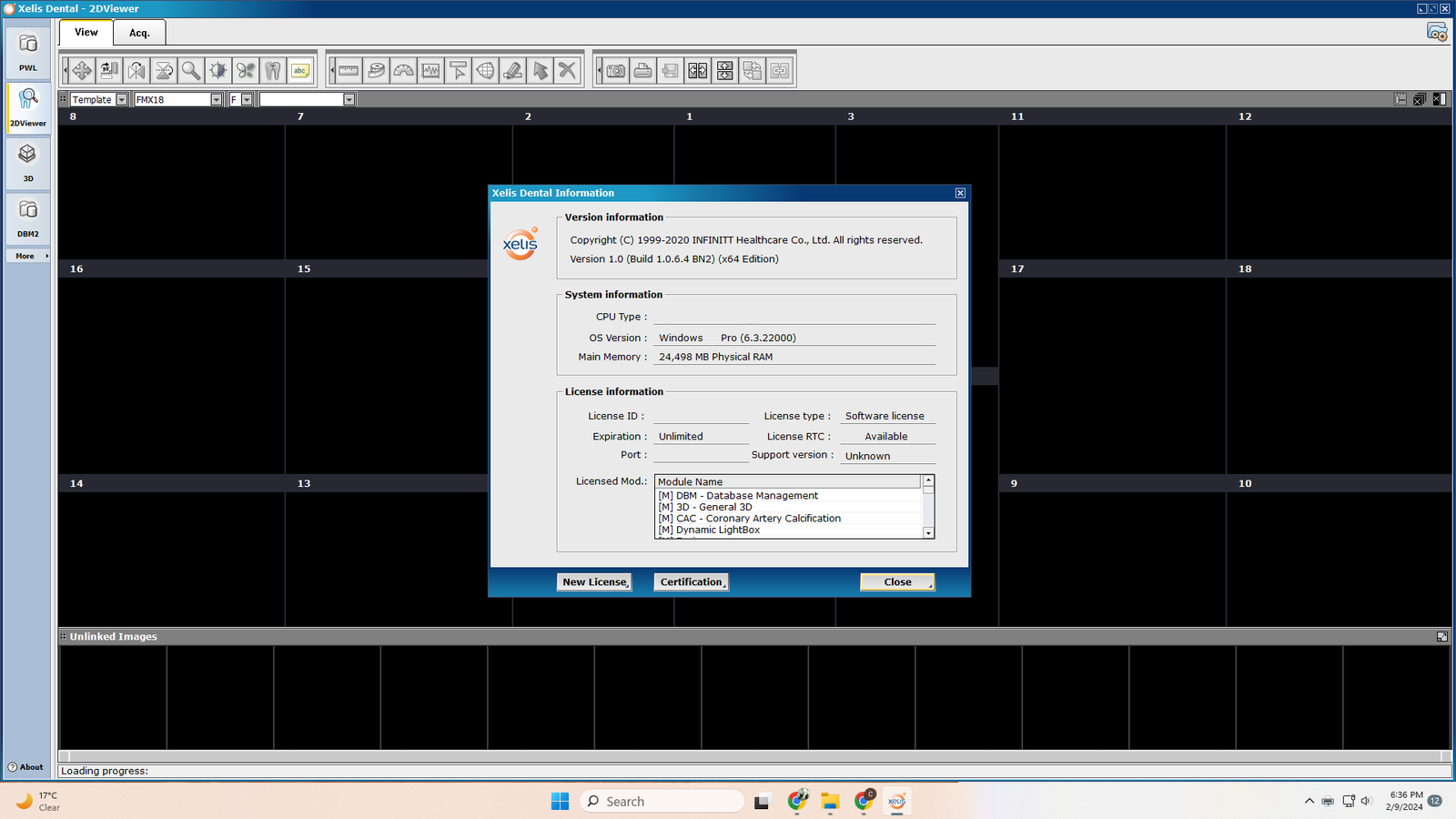Open the PWL module in sidebar

28,52
